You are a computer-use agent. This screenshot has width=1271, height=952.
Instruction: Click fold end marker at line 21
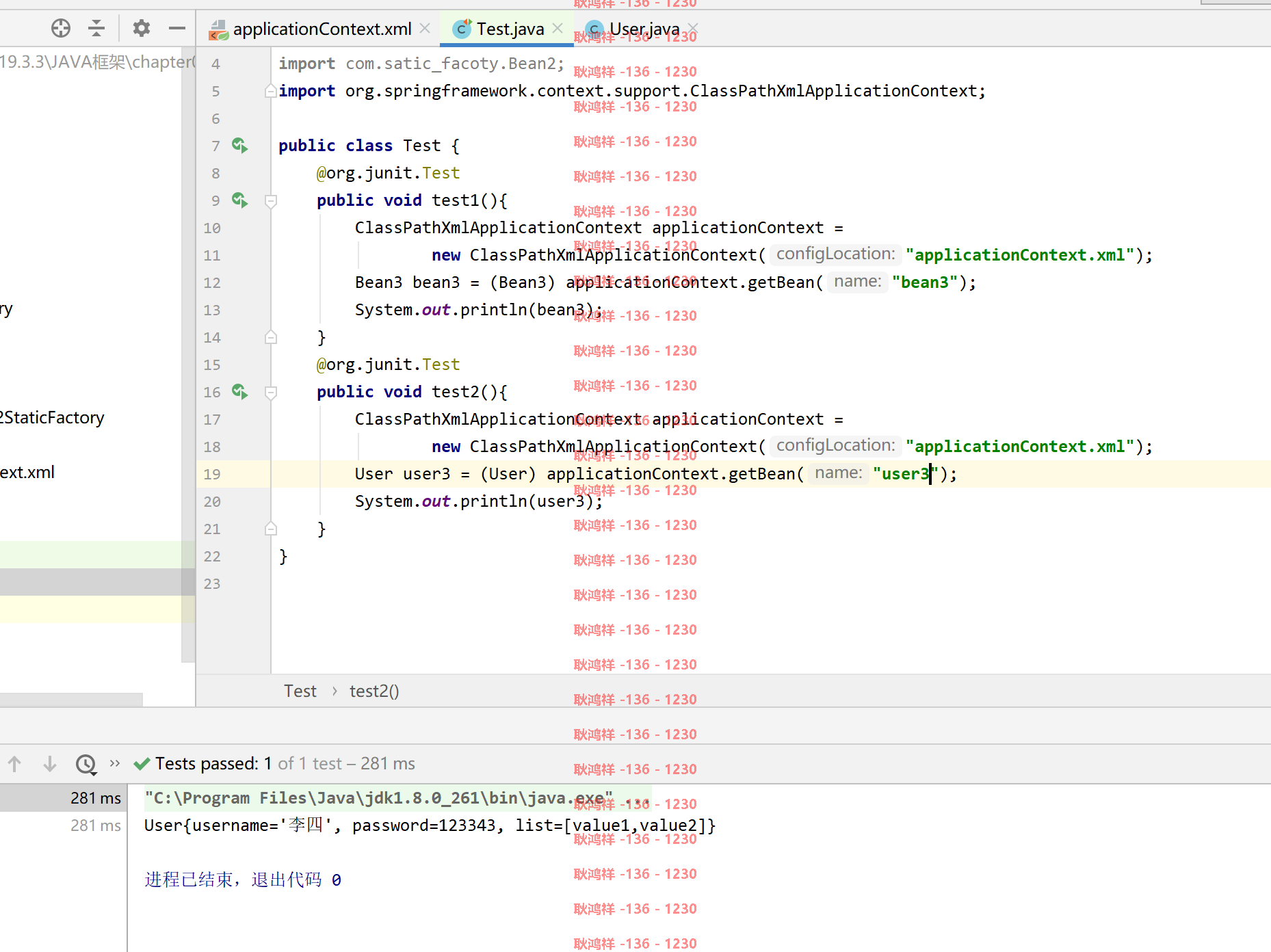click(271, 529)
